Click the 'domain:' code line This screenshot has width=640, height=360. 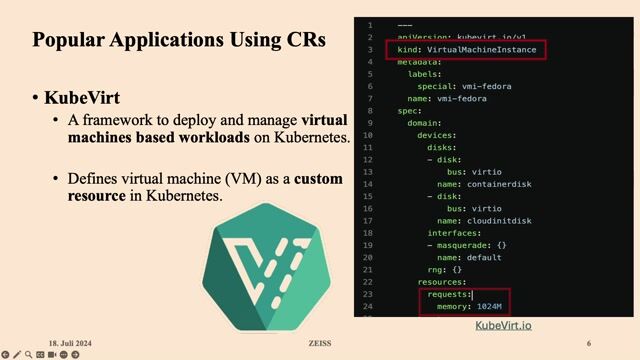click(x=424, y=123)
